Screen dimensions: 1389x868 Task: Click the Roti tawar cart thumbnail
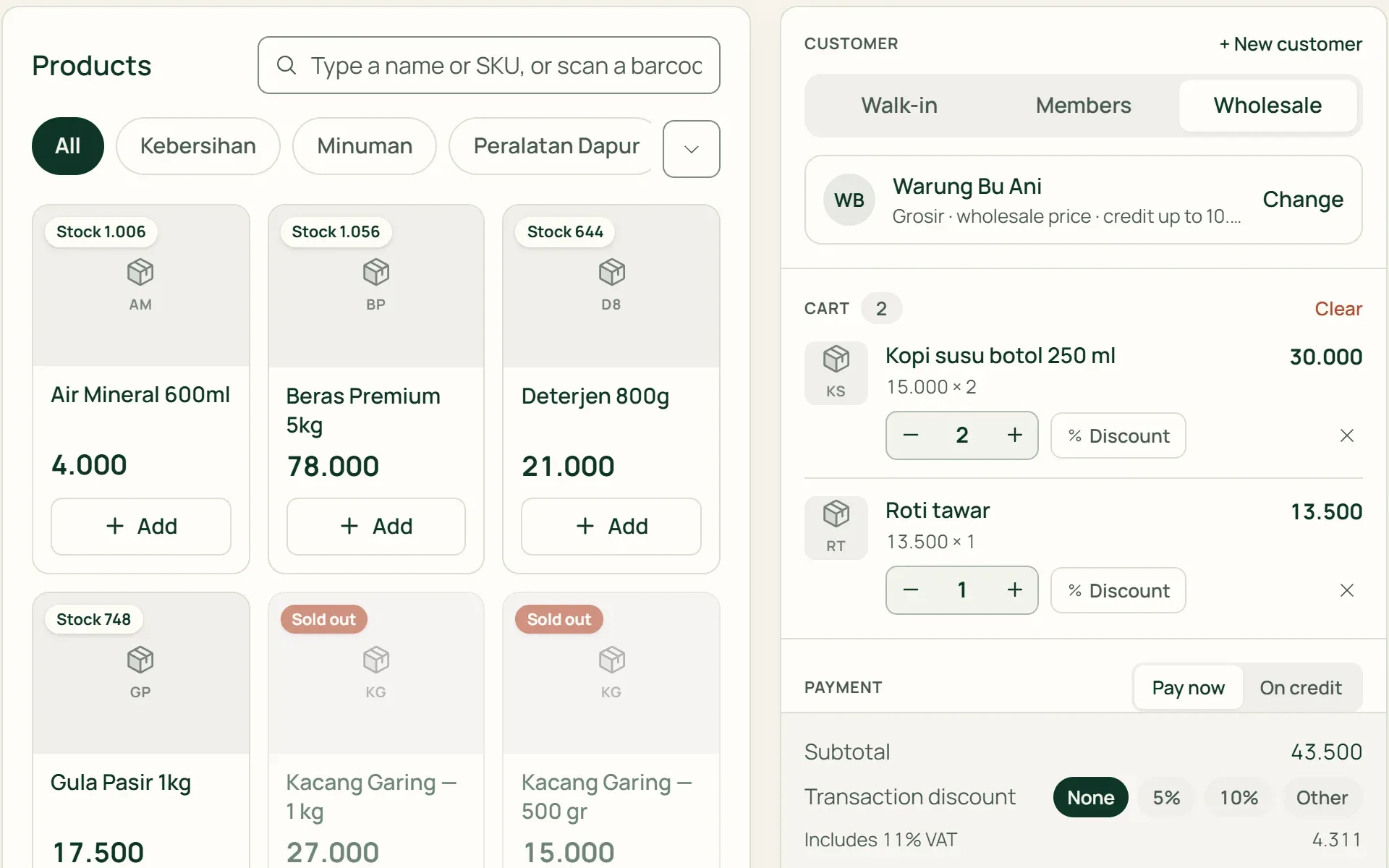point(836,527)
